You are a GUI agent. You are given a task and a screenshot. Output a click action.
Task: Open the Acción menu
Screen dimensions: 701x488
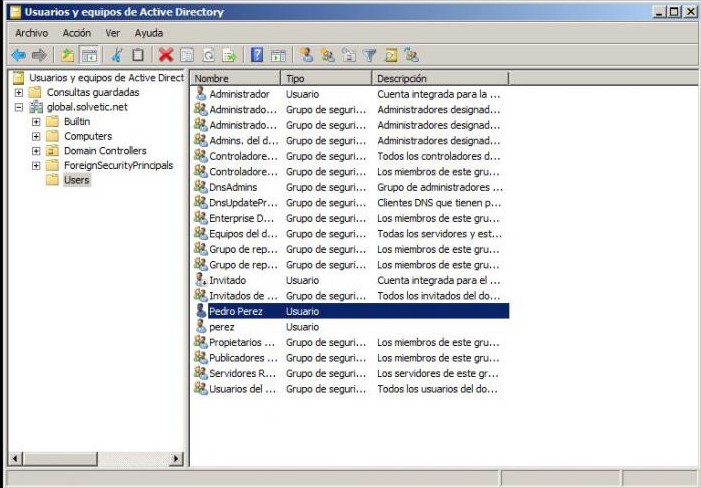click(x=76, y=33)
